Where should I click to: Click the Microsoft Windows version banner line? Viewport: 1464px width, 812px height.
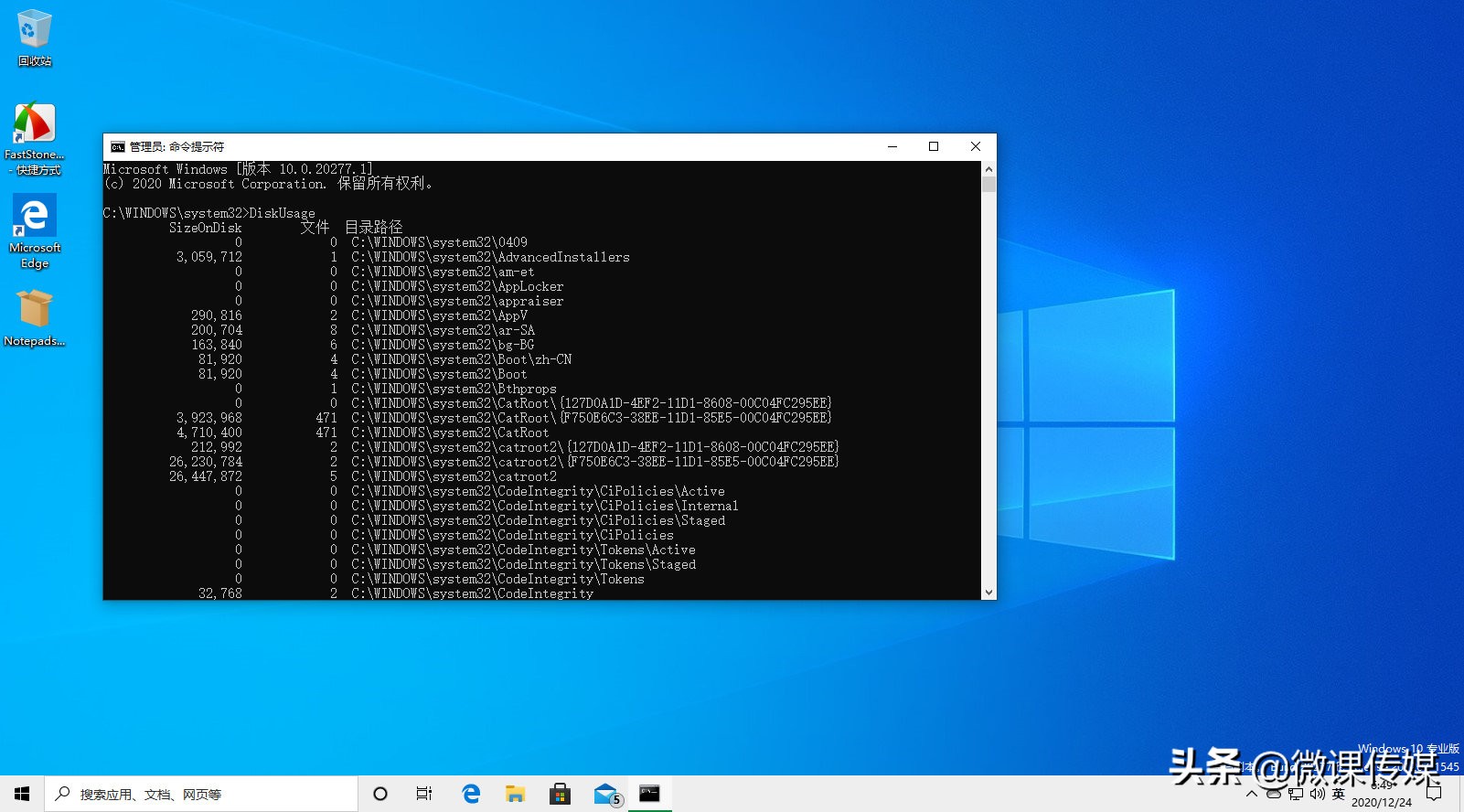tap(238, 169)
